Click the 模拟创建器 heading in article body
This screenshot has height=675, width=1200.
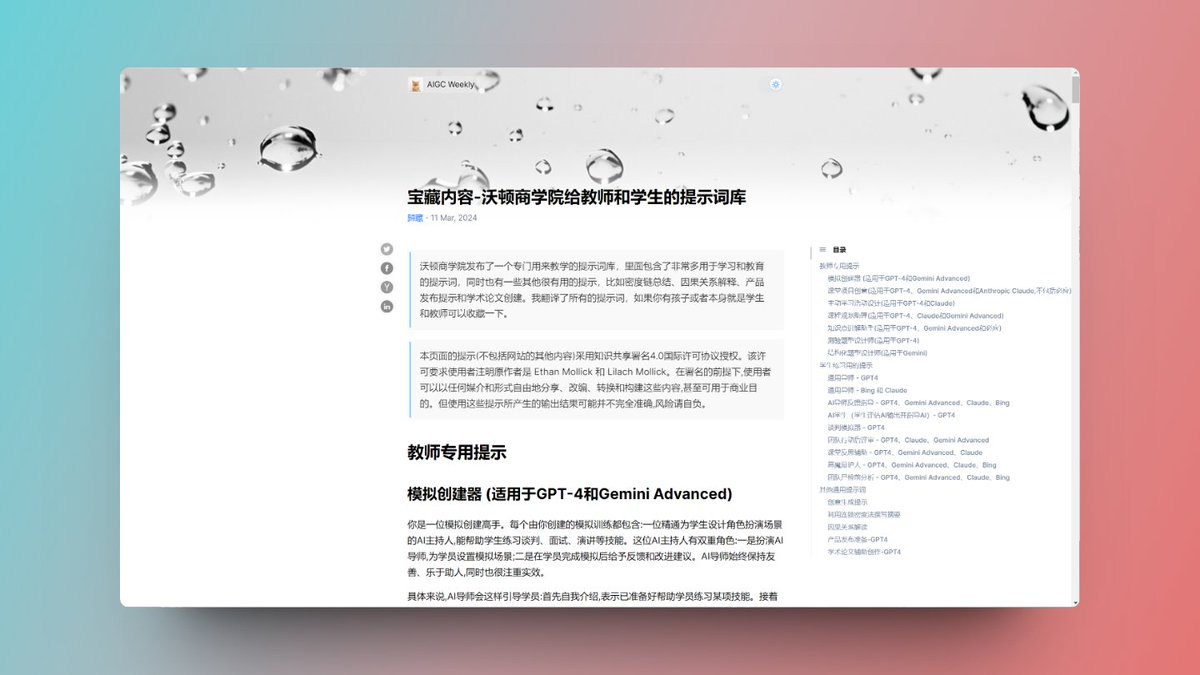point(570,494)
